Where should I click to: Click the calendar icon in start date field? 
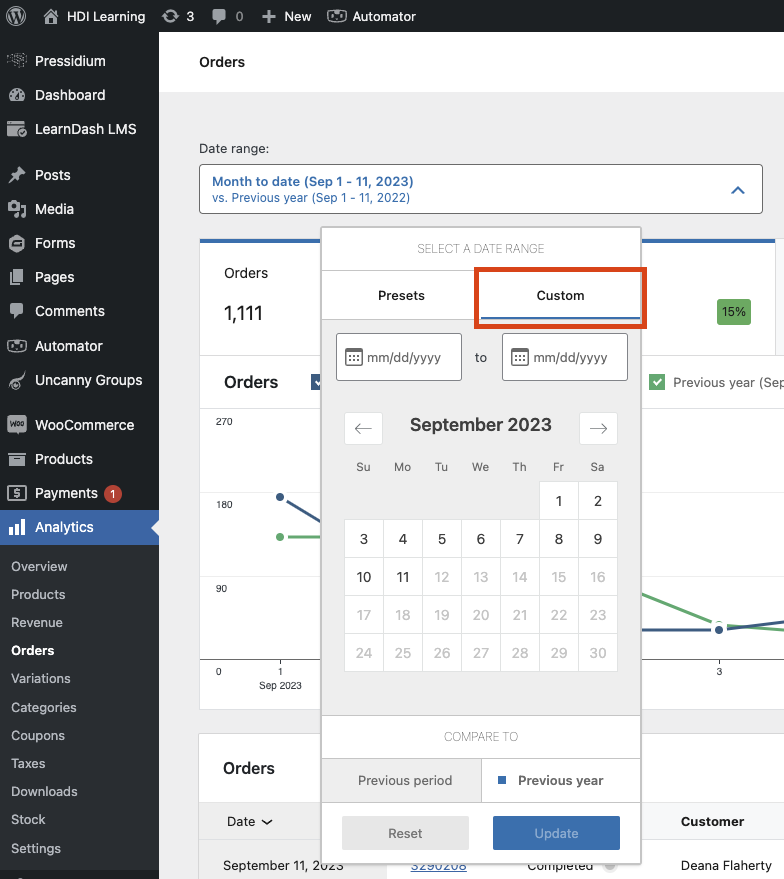point(353,357)
